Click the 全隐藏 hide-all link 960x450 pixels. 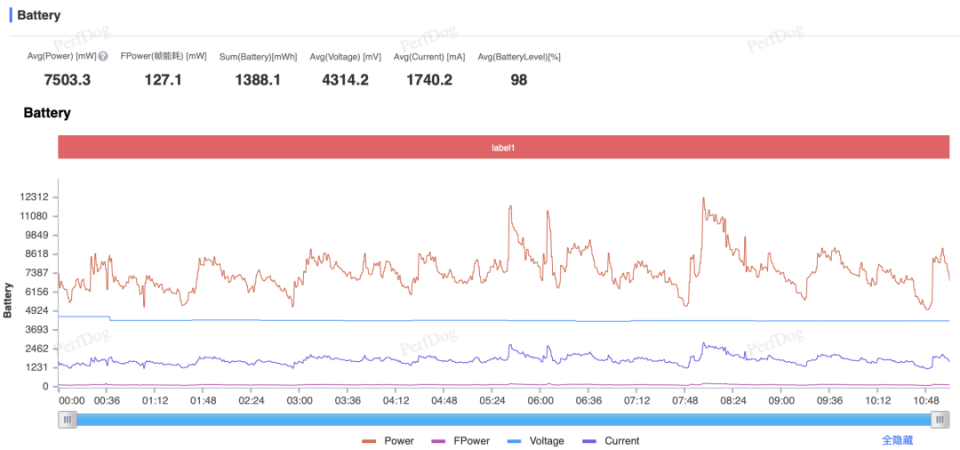point(898,440)
